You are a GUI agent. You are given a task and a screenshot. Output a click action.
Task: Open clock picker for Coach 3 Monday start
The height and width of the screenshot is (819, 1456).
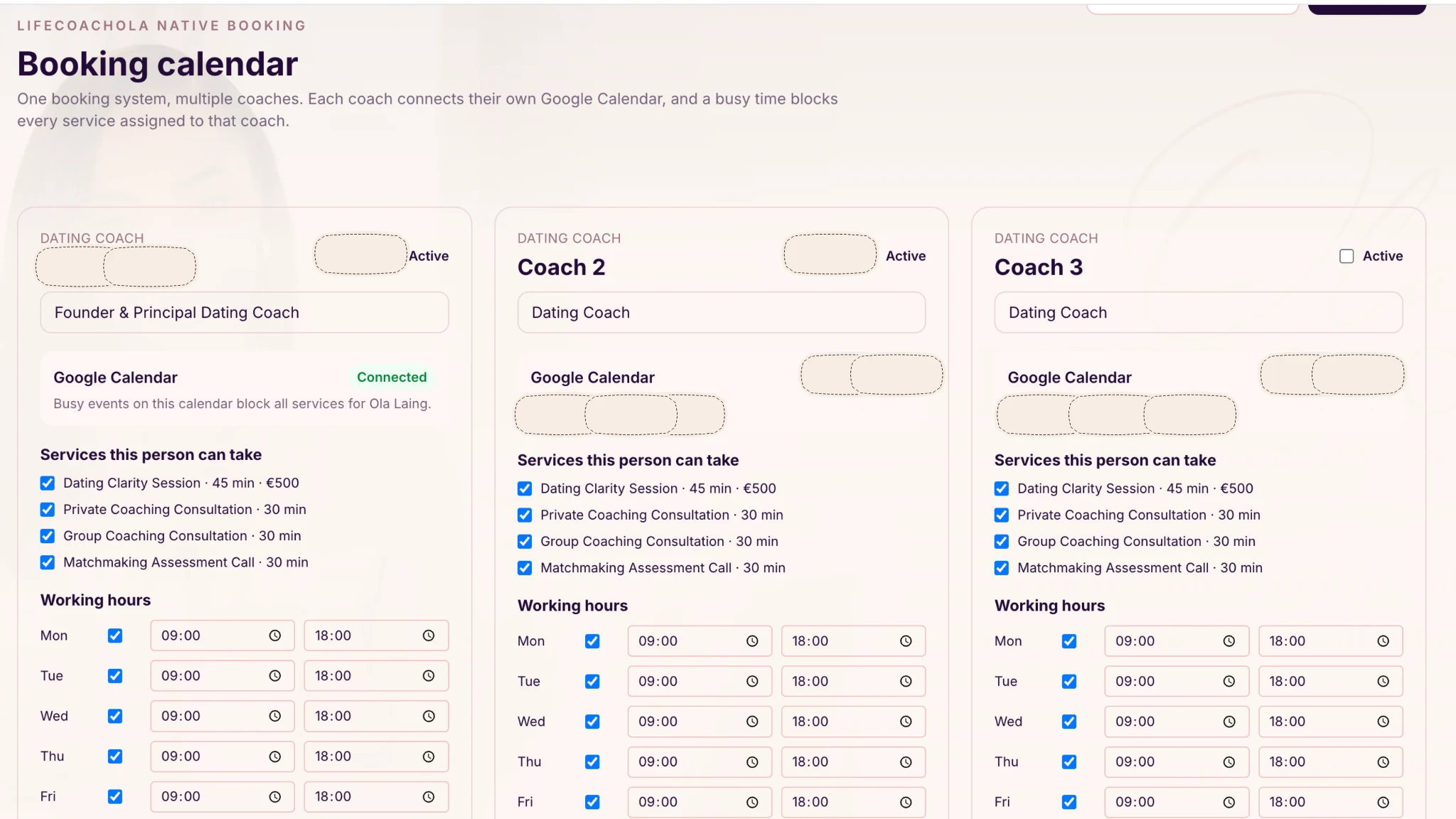tap(1229, 641)
